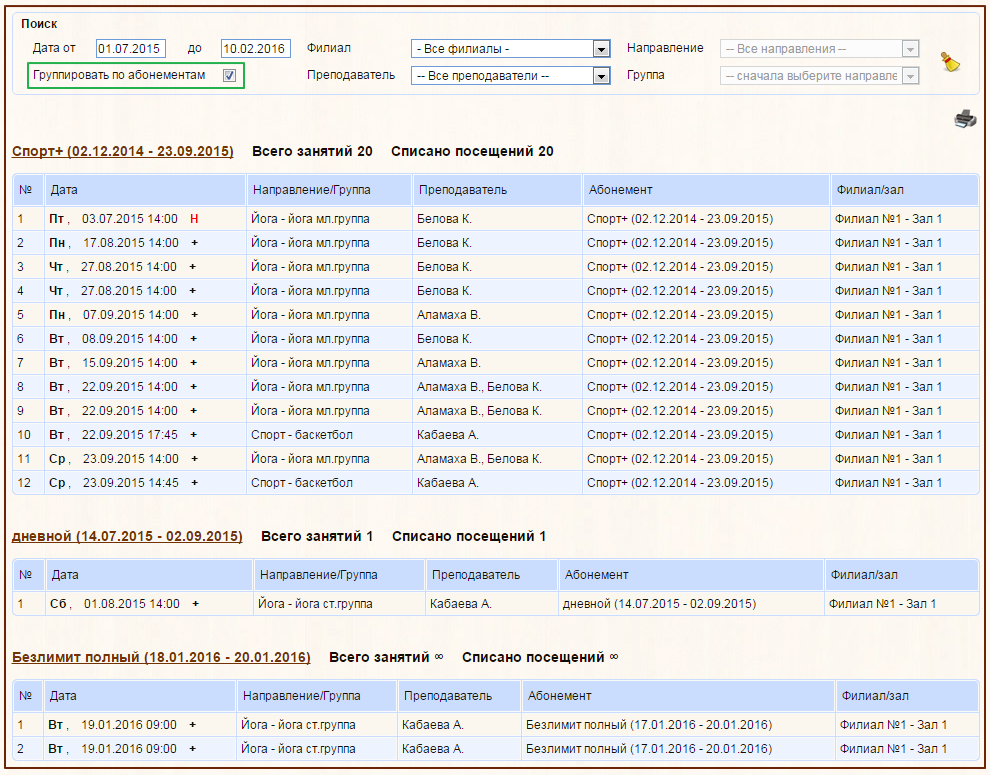Click 'Спорт+ (02.12.2014 - 23.09.2015)' cell in row 12
The height and width of the screenshot is (775, 990).
680,483
